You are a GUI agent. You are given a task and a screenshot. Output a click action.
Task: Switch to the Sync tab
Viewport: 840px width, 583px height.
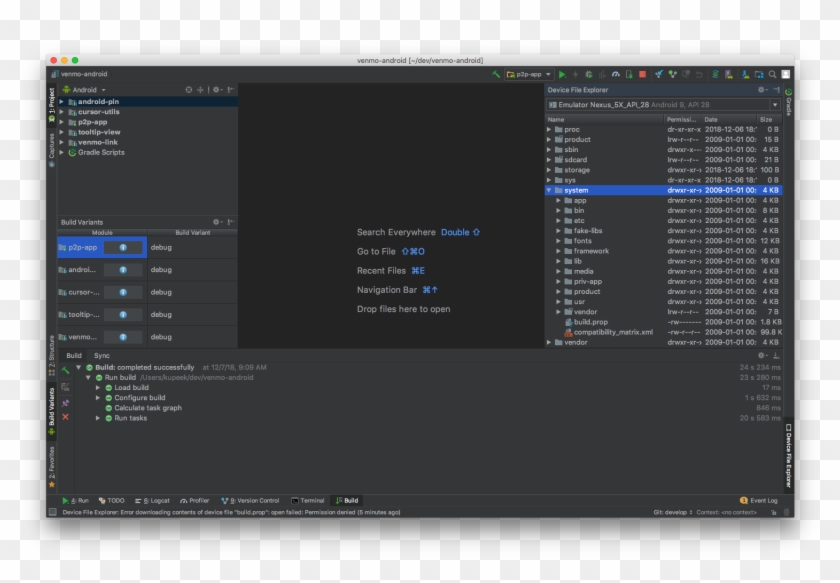pos(102,355)
